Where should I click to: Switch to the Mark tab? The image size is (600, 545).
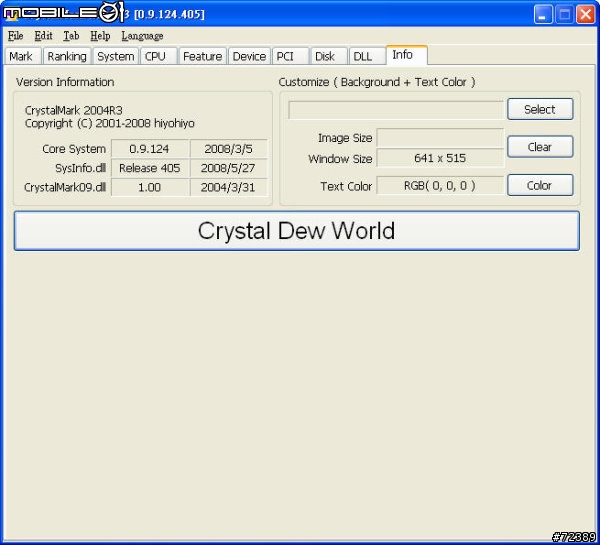coord(23,56)
